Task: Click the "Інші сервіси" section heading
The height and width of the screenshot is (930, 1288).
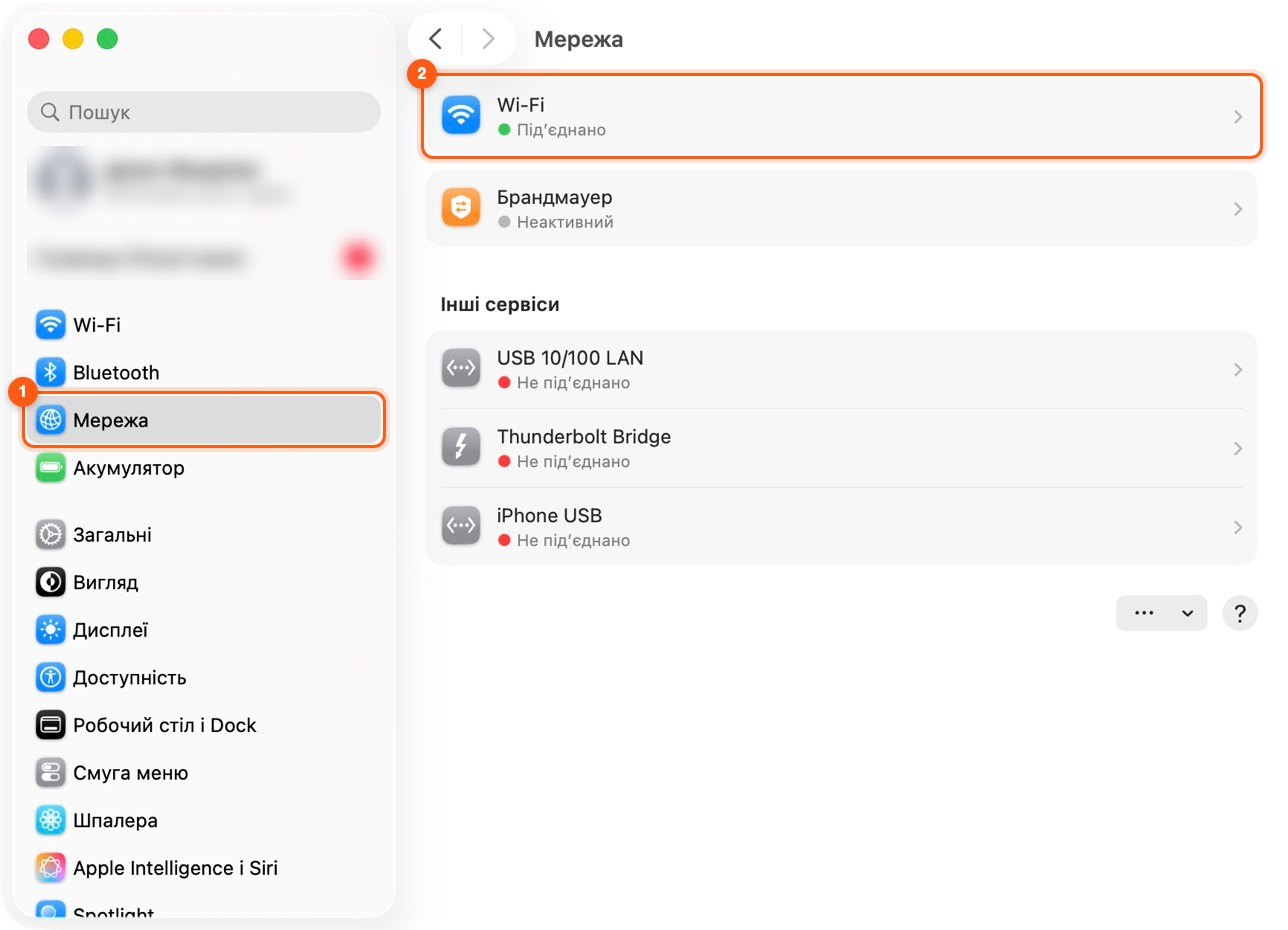Action: 500,304
